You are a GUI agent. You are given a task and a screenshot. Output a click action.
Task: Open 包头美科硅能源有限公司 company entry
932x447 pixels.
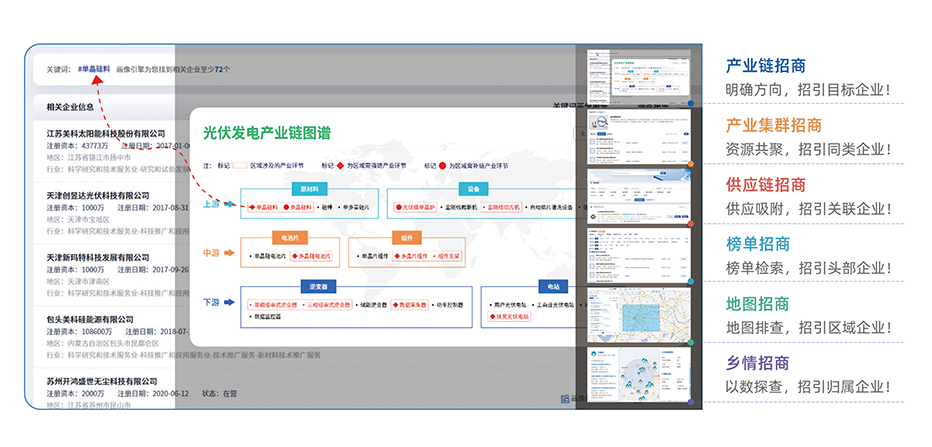point(91,319)
